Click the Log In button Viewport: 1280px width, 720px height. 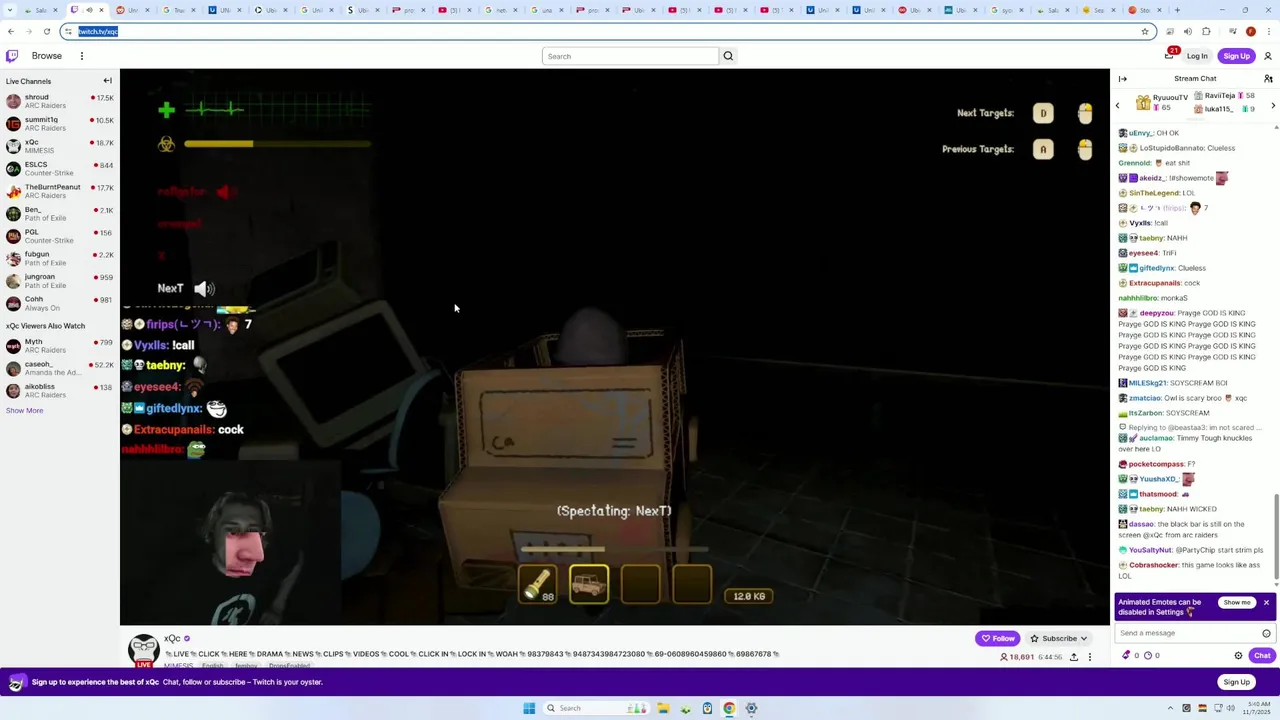point(1197,56)
